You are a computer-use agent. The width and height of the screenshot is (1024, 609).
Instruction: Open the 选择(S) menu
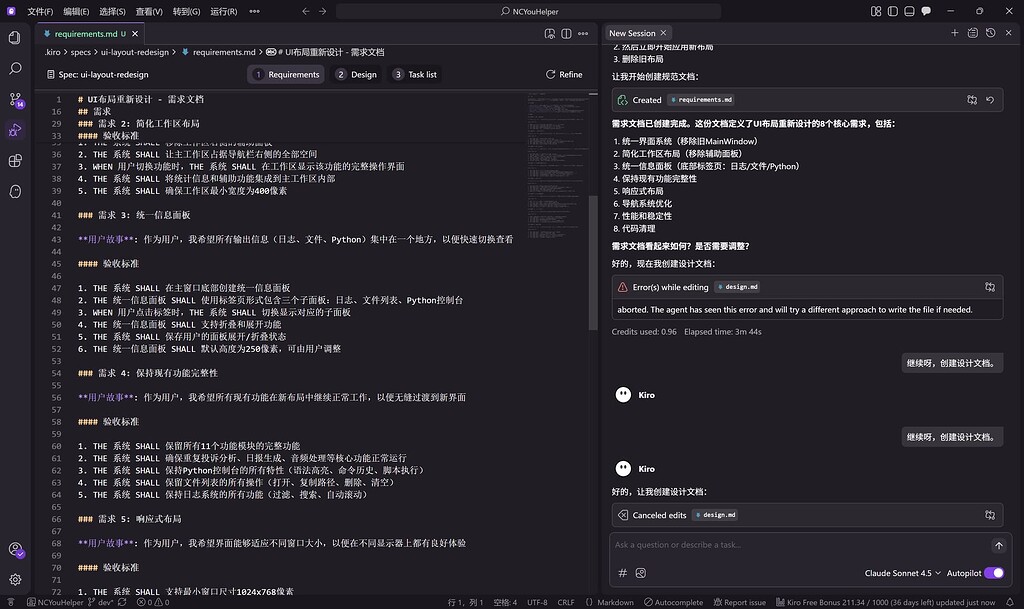(112, 11)
